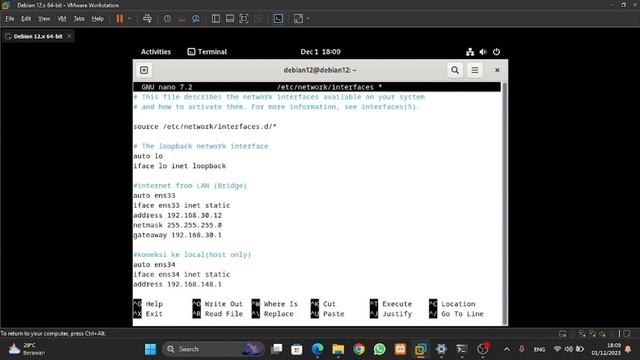Open the Windows Start menu

[150, 349]
